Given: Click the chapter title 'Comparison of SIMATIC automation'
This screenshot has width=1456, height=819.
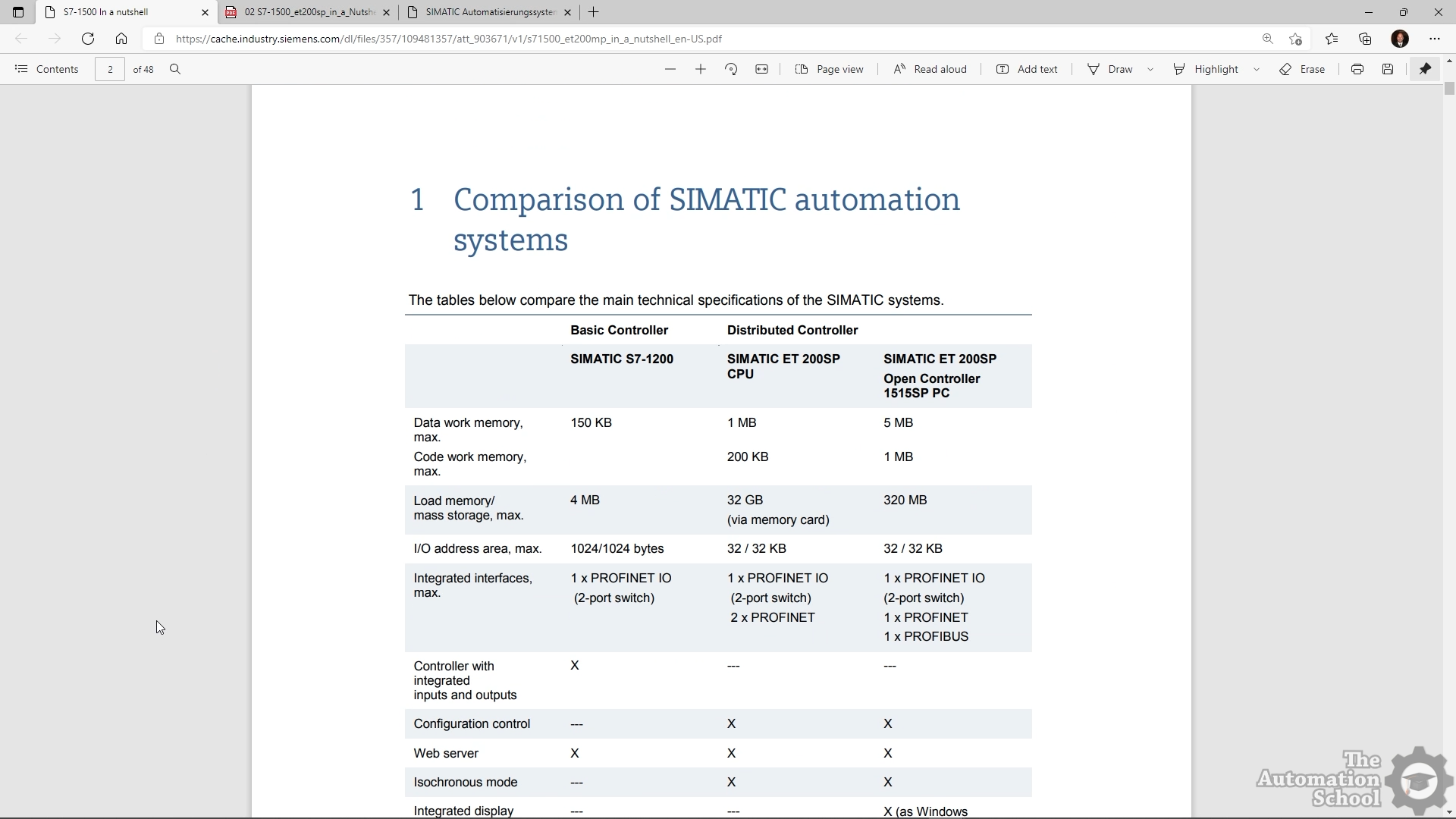Looking at the screenshot, I should coord(707,199).
